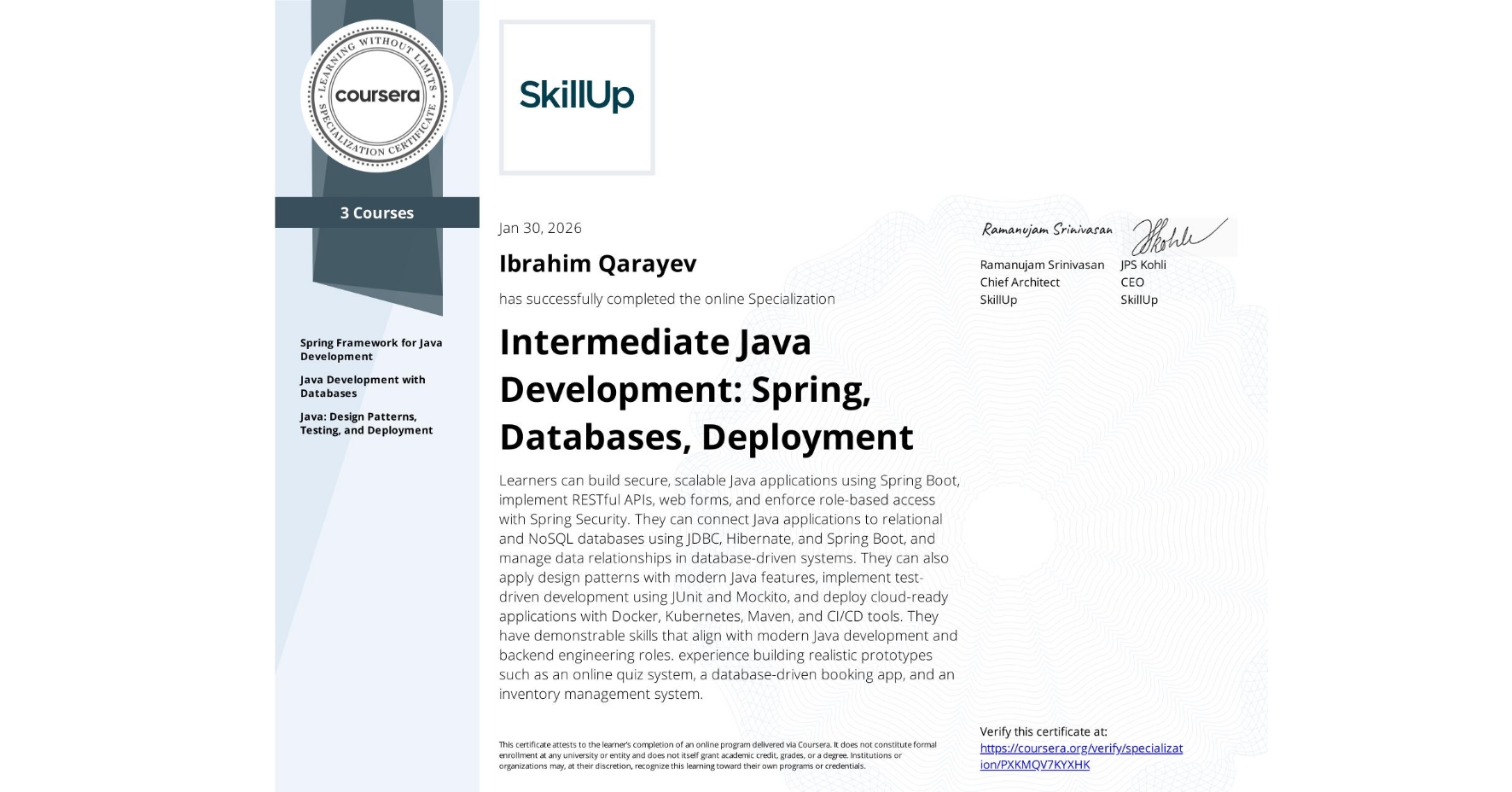This screenshot has width=1512, height=792.
Task: Click the printed name 'JPS Kohli'
Action: 1143,265
